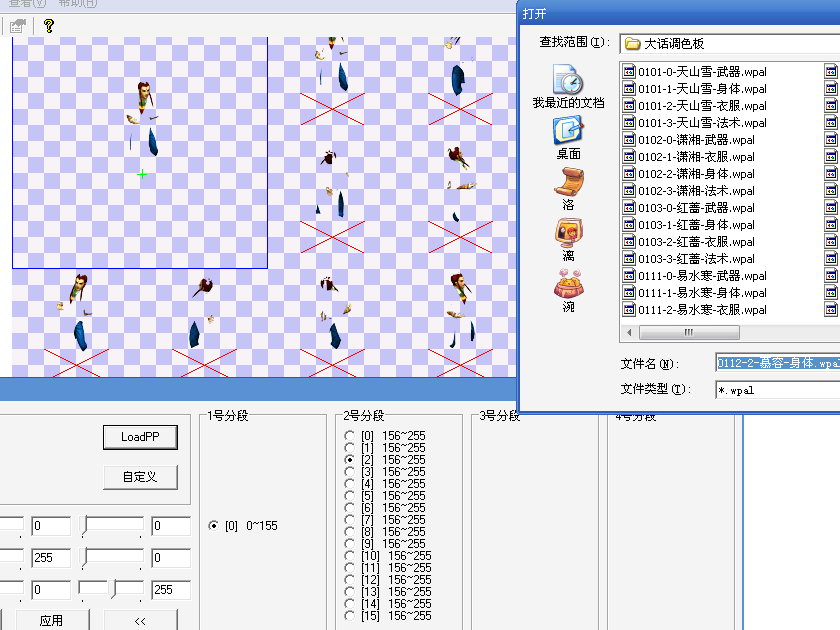Viewport: 840px width, 630px height.
Task: Select radio option [7] 156~255
Action: click(x=349, y=520)
